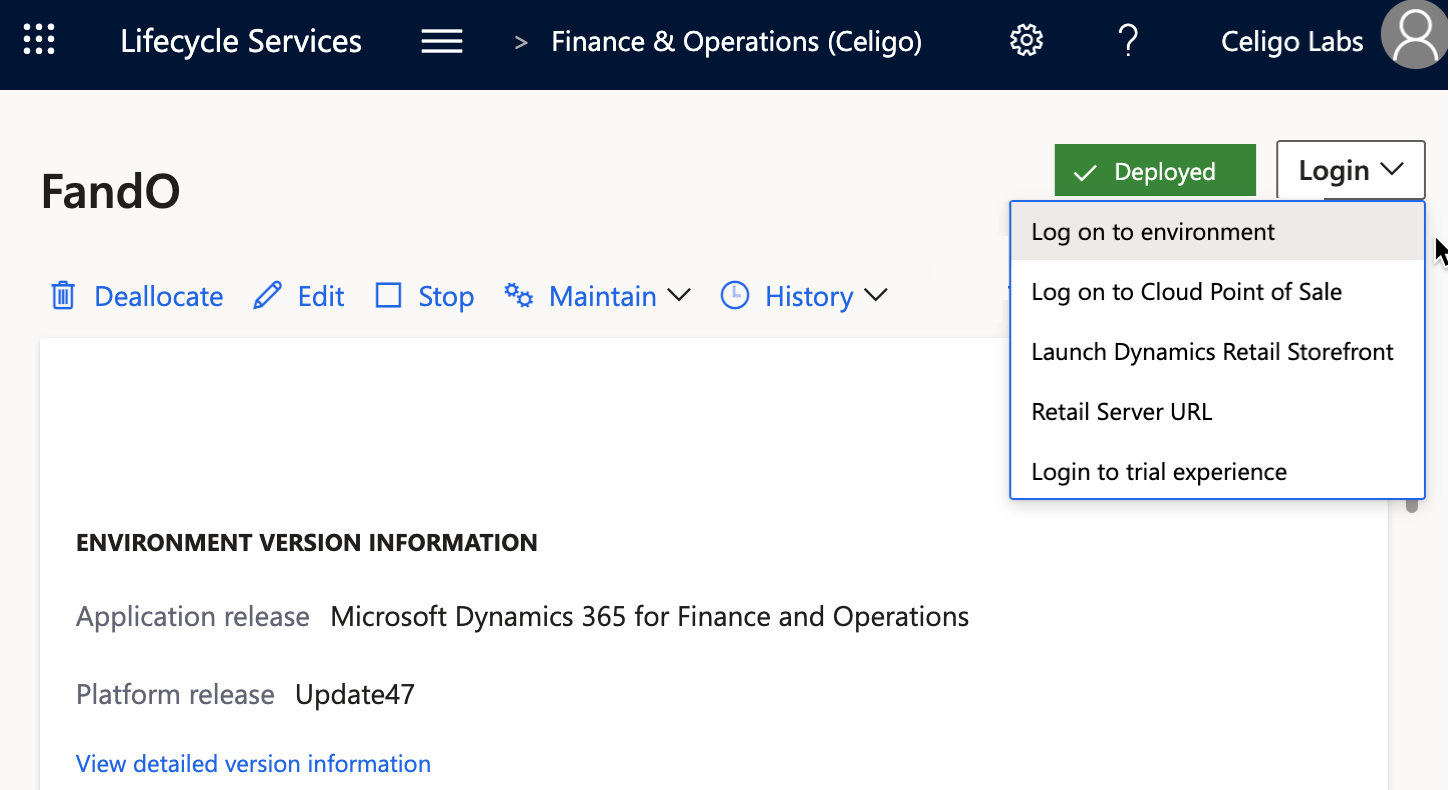Click the FandO environment title
This screenshot has width=1450, height=790.
pyautogui.click(x=110, y=191)
